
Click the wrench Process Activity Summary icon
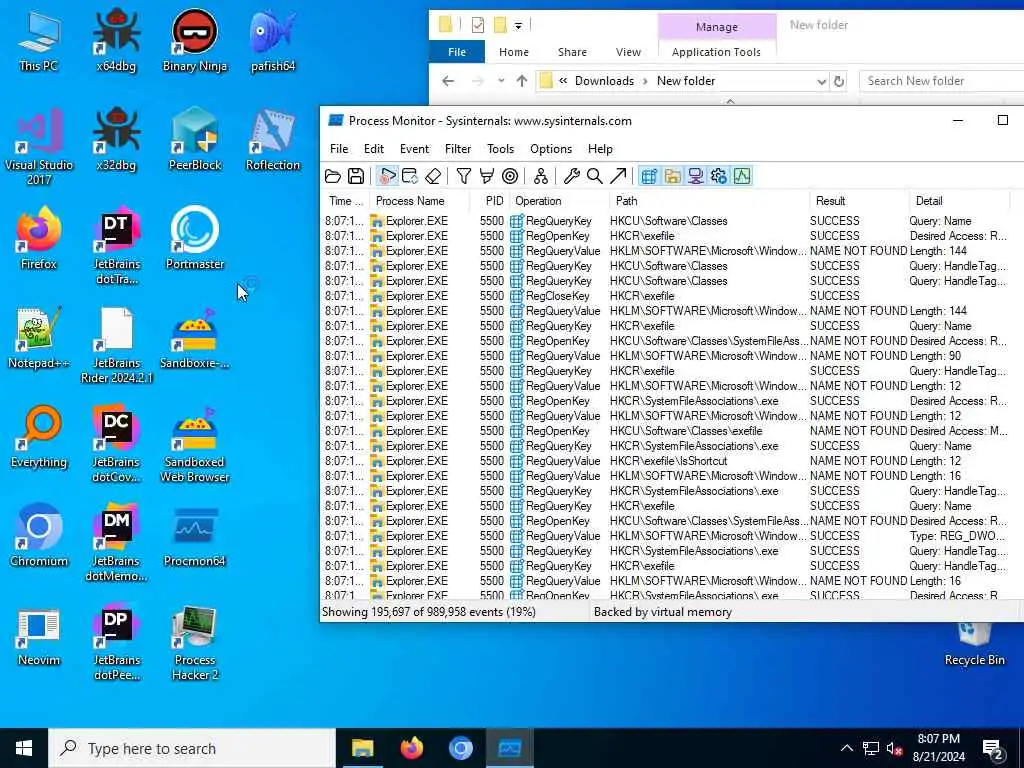pos(571,176)
